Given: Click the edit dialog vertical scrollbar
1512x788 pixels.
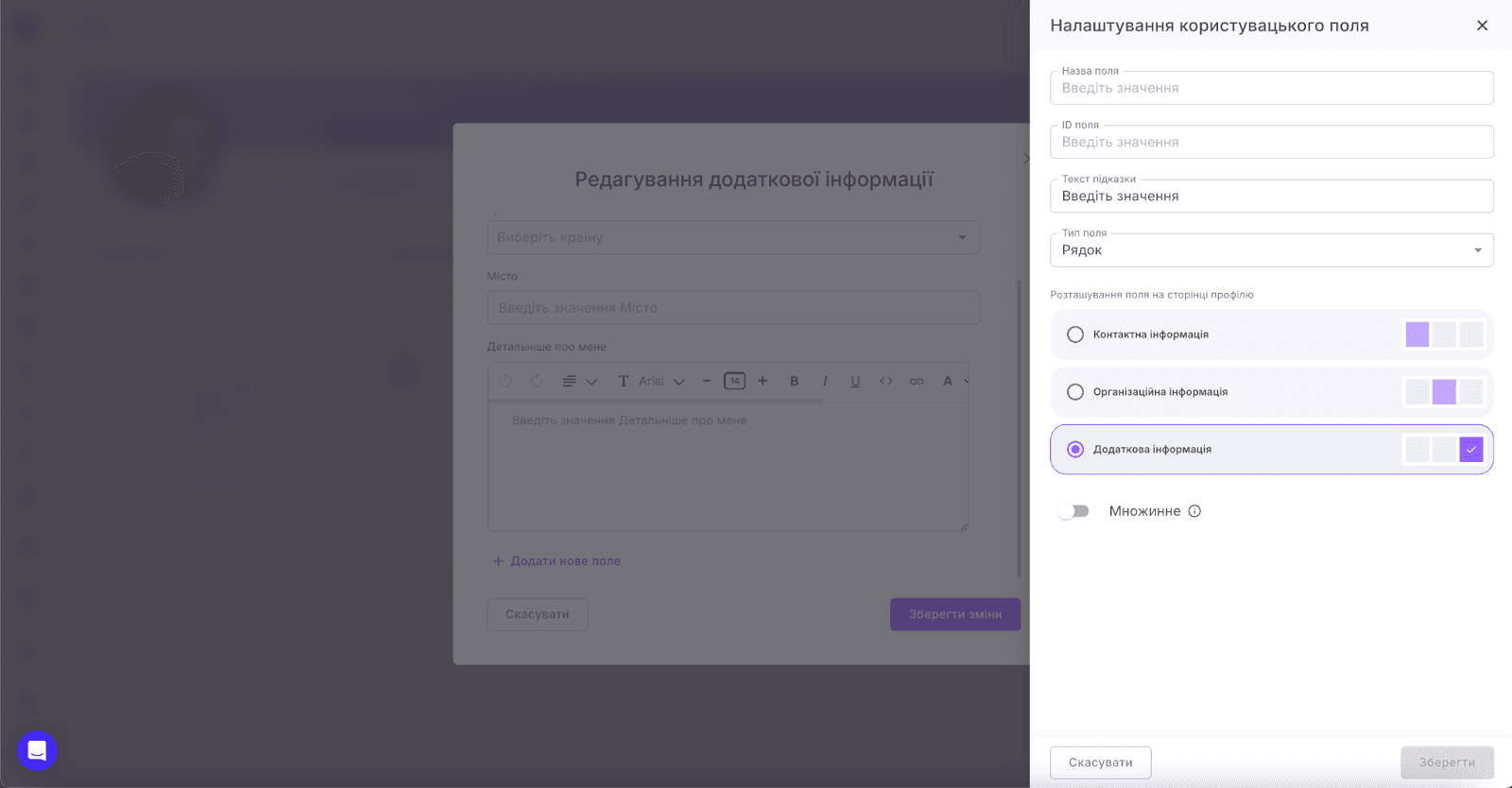Looking at the screenshot, I should pyautogui.click(x=1019, y=428).
